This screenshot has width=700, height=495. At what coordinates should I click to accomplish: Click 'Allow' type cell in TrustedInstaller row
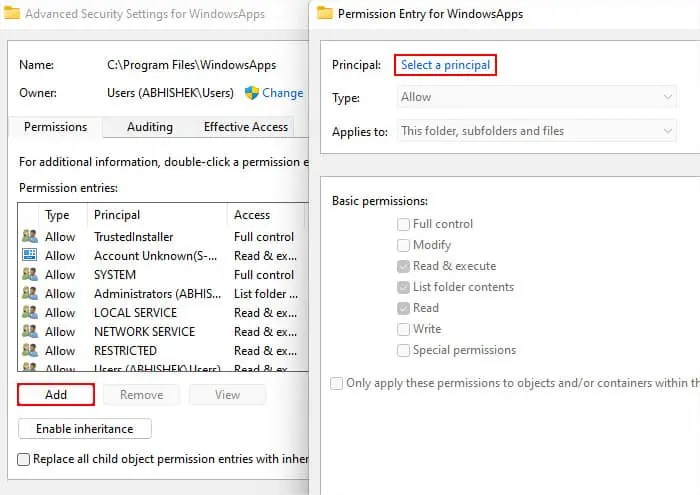(x=60, y=237)
